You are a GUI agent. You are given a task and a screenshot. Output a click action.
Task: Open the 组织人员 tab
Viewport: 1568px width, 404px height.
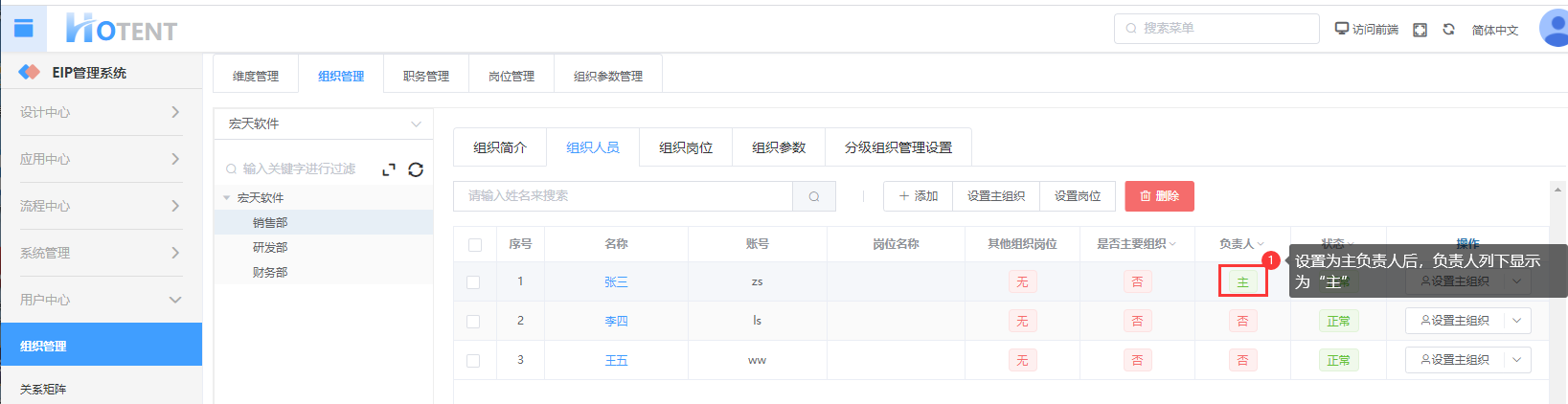593,147
